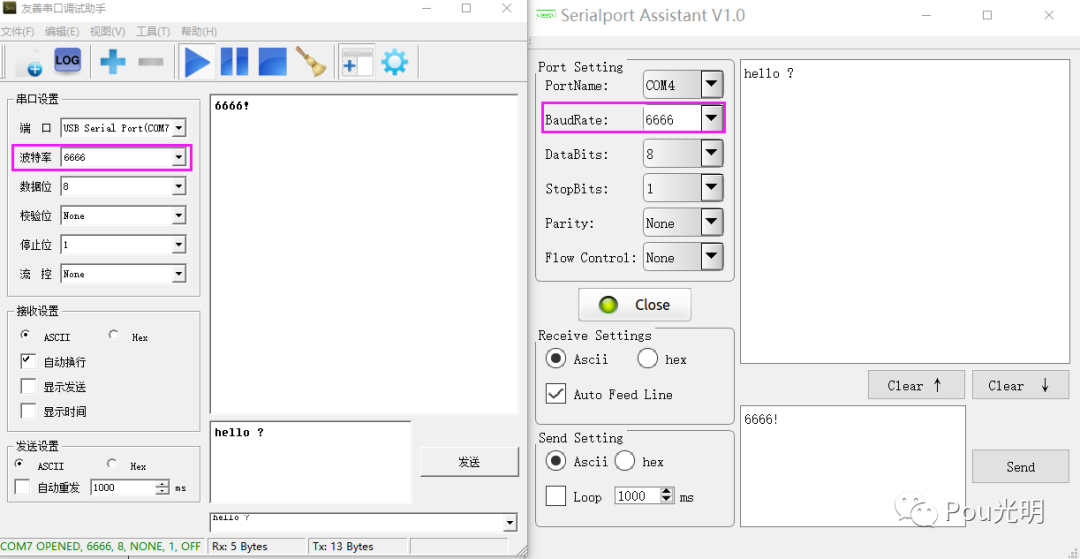The image size is (1080, 559).
Task: Open the gear settings icon
Action: click(x=395, y=62)
